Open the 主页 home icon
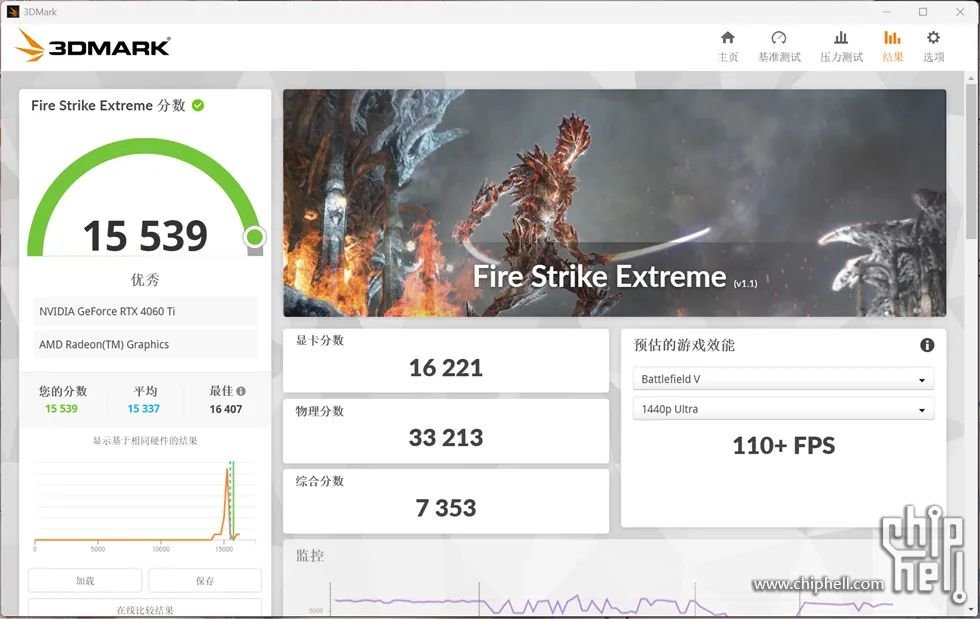 (x=728, y=38)
